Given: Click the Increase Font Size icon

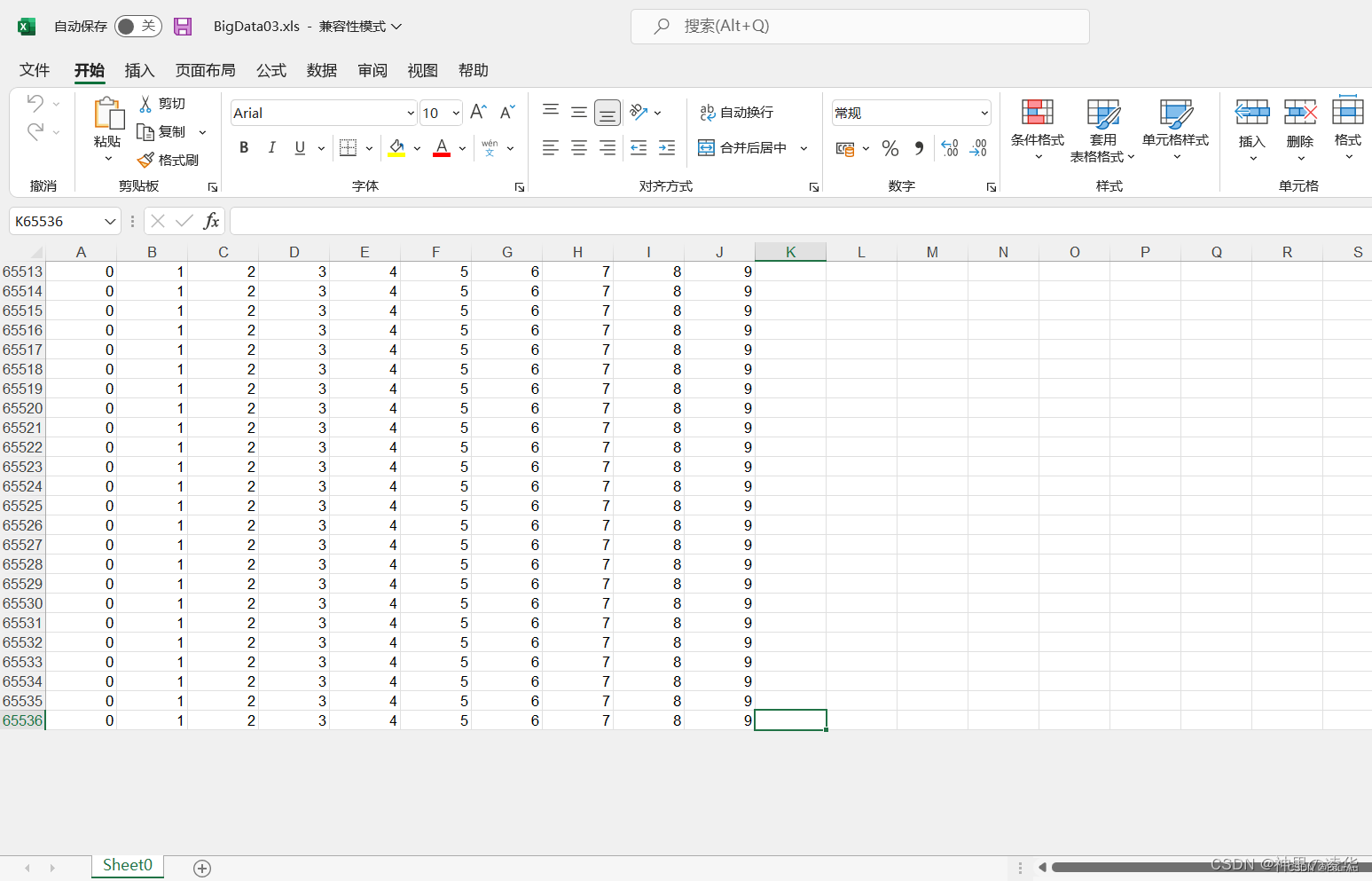Looking at the screenshot, I should [x=478, y=113].
